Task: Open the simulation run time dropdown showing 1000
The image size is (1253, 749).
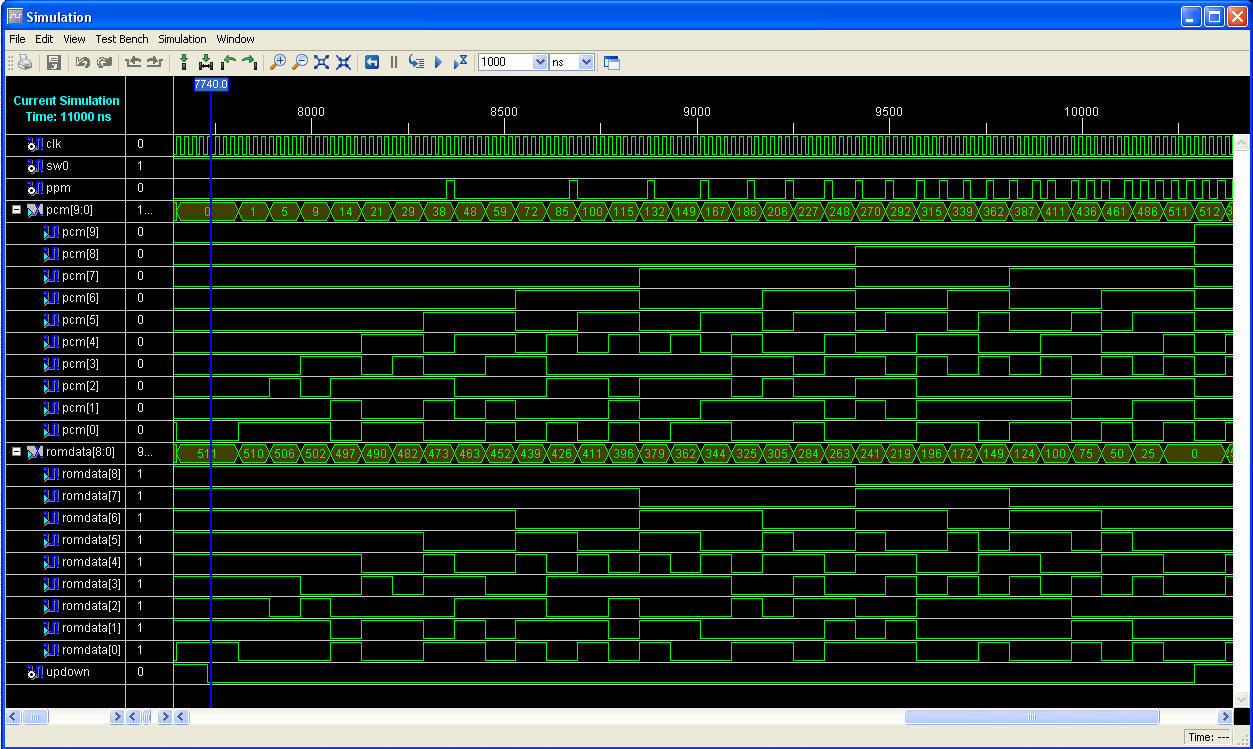Action: pyautogui.click(x=541, y=62)
